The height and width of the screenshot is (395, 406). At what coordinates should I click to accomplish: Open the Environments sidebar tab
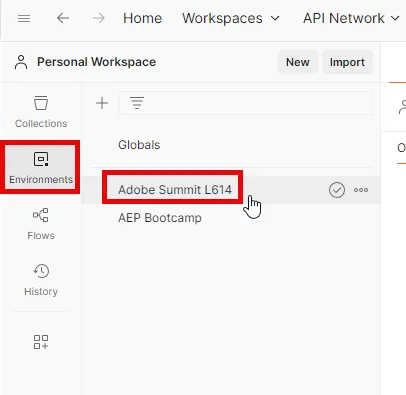41,167
